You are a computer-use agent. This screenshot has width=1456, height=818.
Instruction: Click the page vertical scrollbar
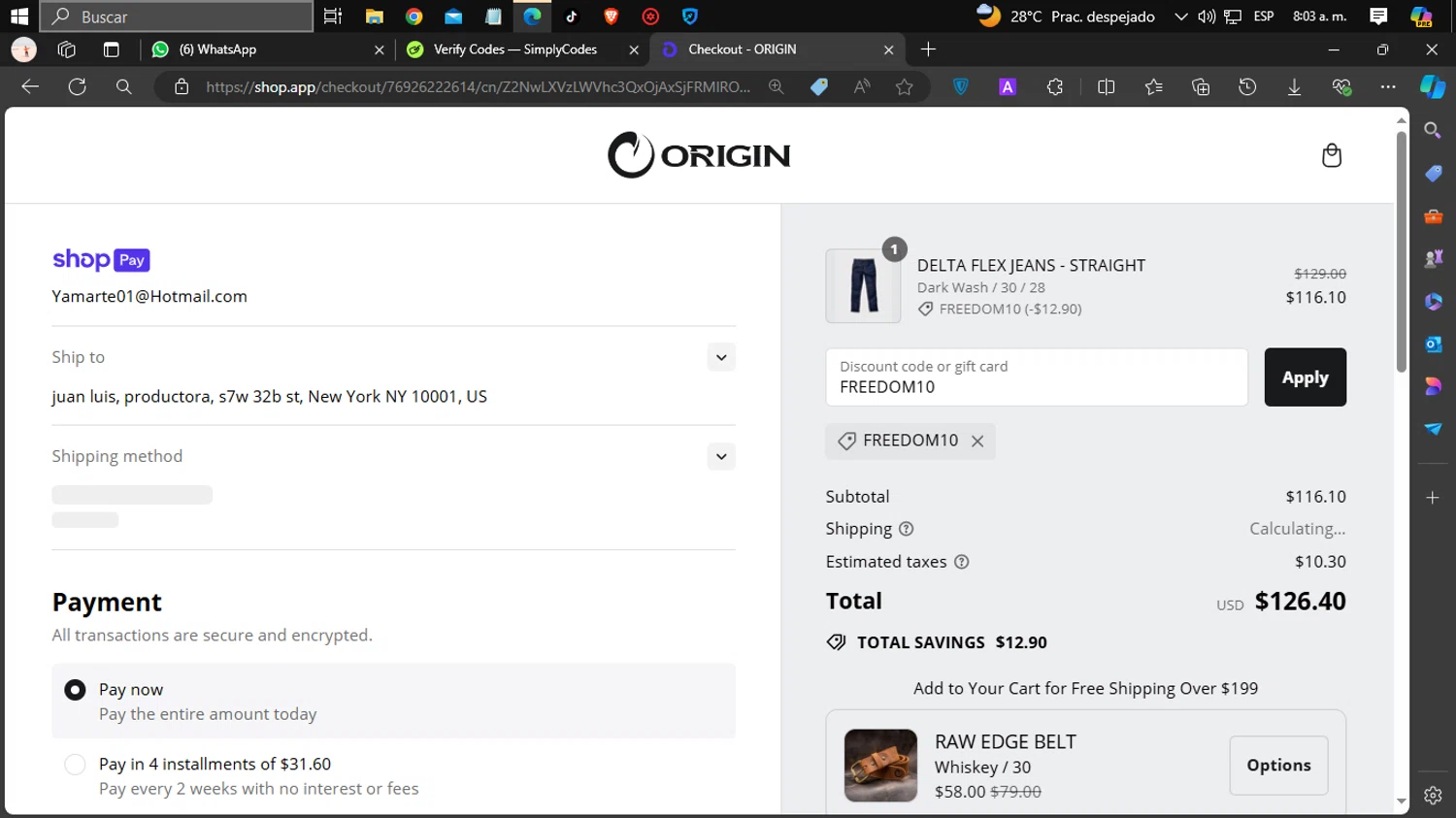point(1401,252)
